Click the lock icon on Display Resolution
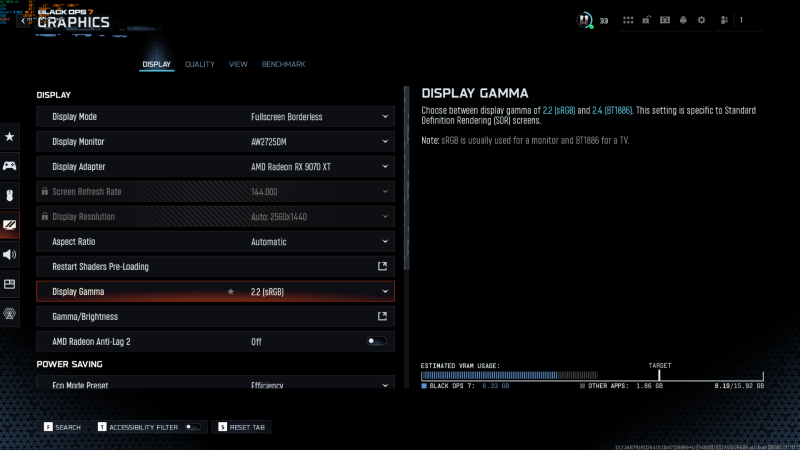 point(45,216)
